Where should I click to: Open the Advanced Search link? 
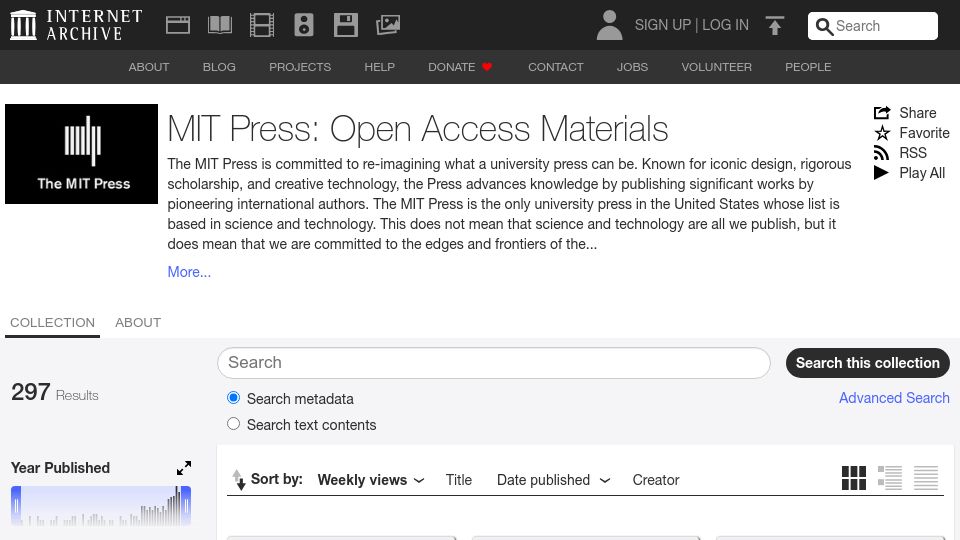(x=894, y=398)
